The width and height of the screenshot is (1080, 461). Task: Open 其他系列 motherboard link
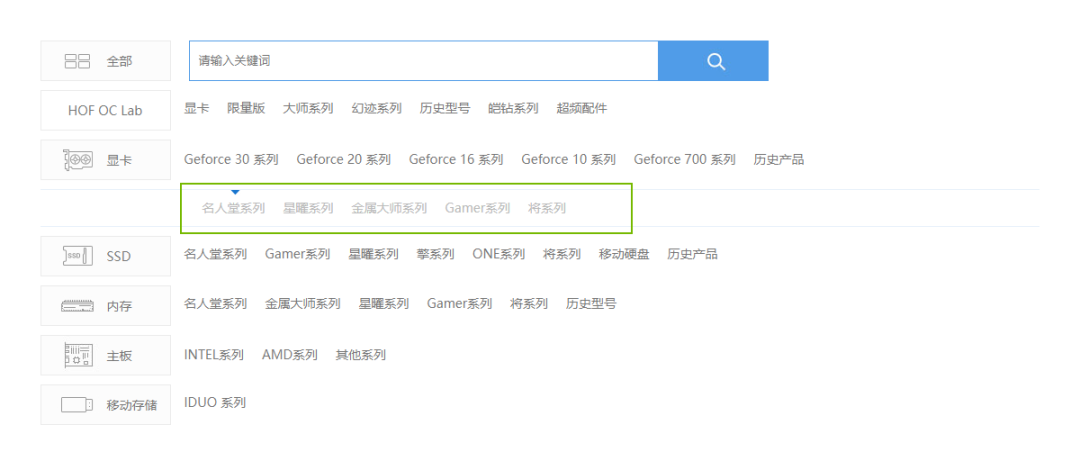click(360, 355)
